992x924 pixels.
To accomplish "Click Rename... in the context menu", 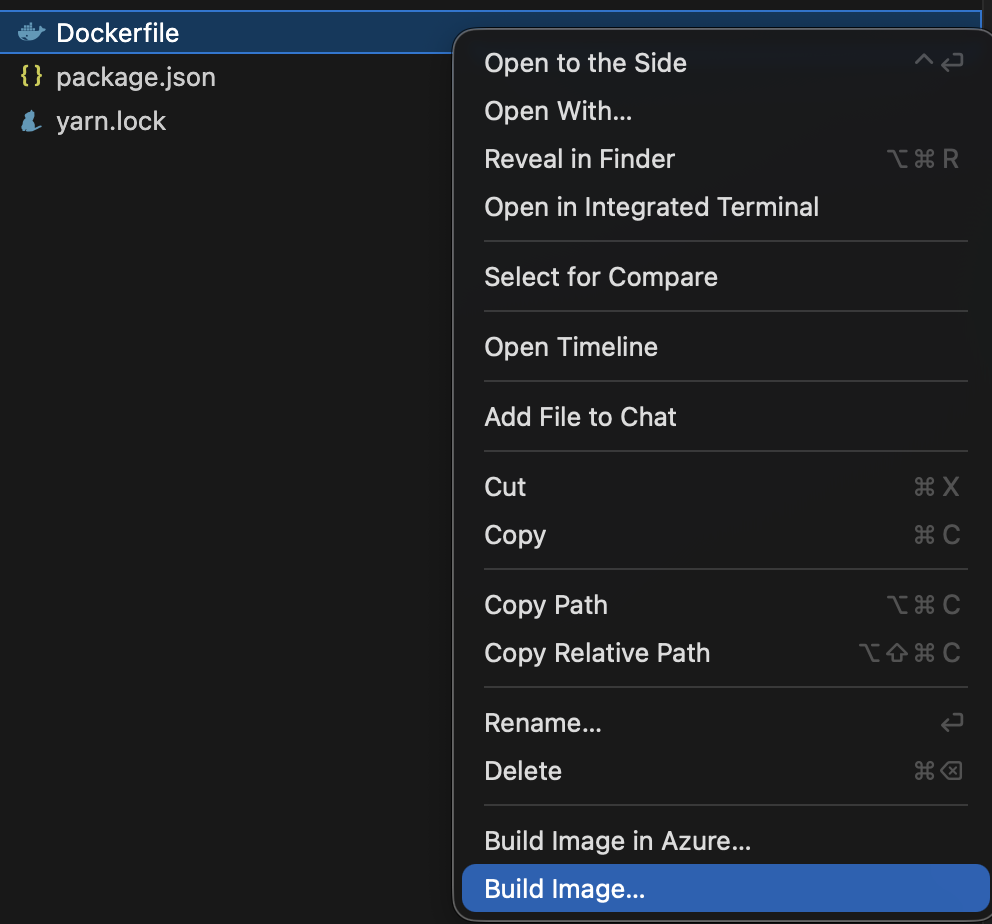I will [x=542, y=723].
